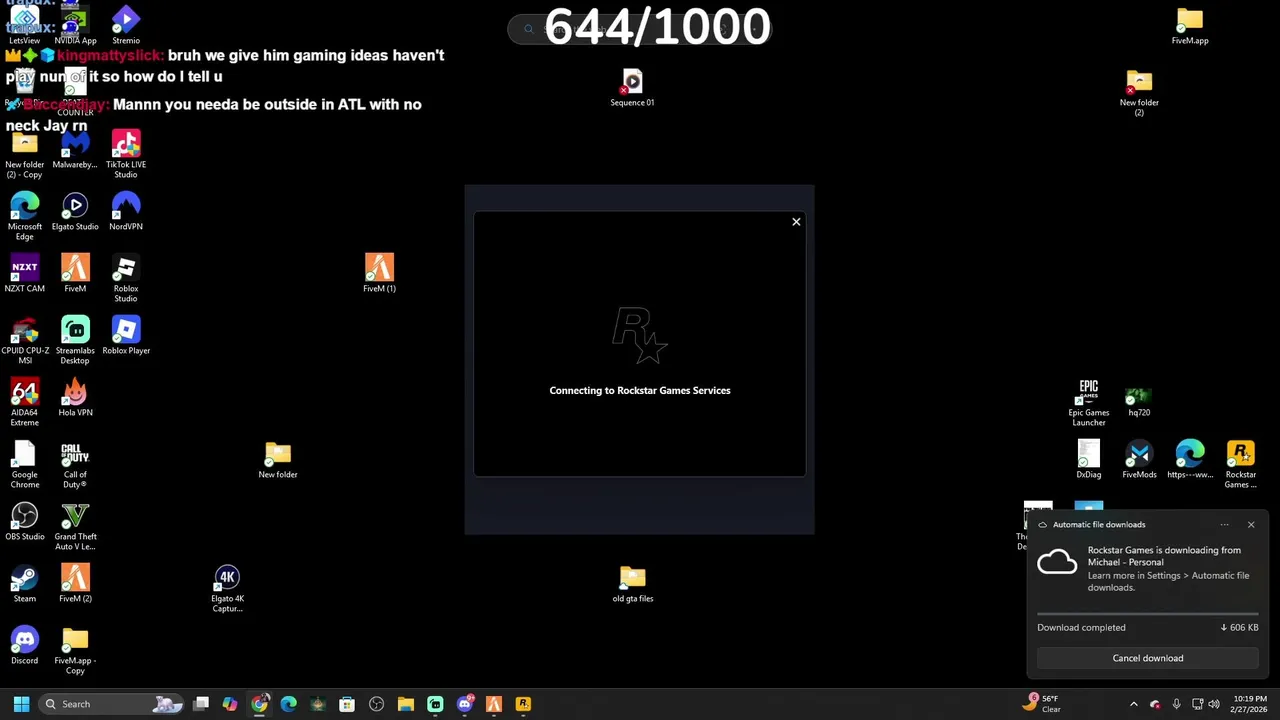Open File Explorer from the taskbar

(405, 704)
